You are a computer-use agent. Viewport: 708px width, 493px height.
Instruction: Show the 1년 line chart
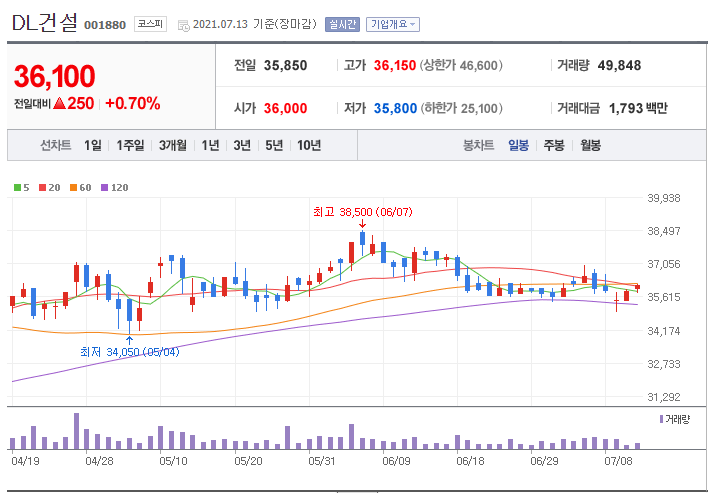[210, 145]
